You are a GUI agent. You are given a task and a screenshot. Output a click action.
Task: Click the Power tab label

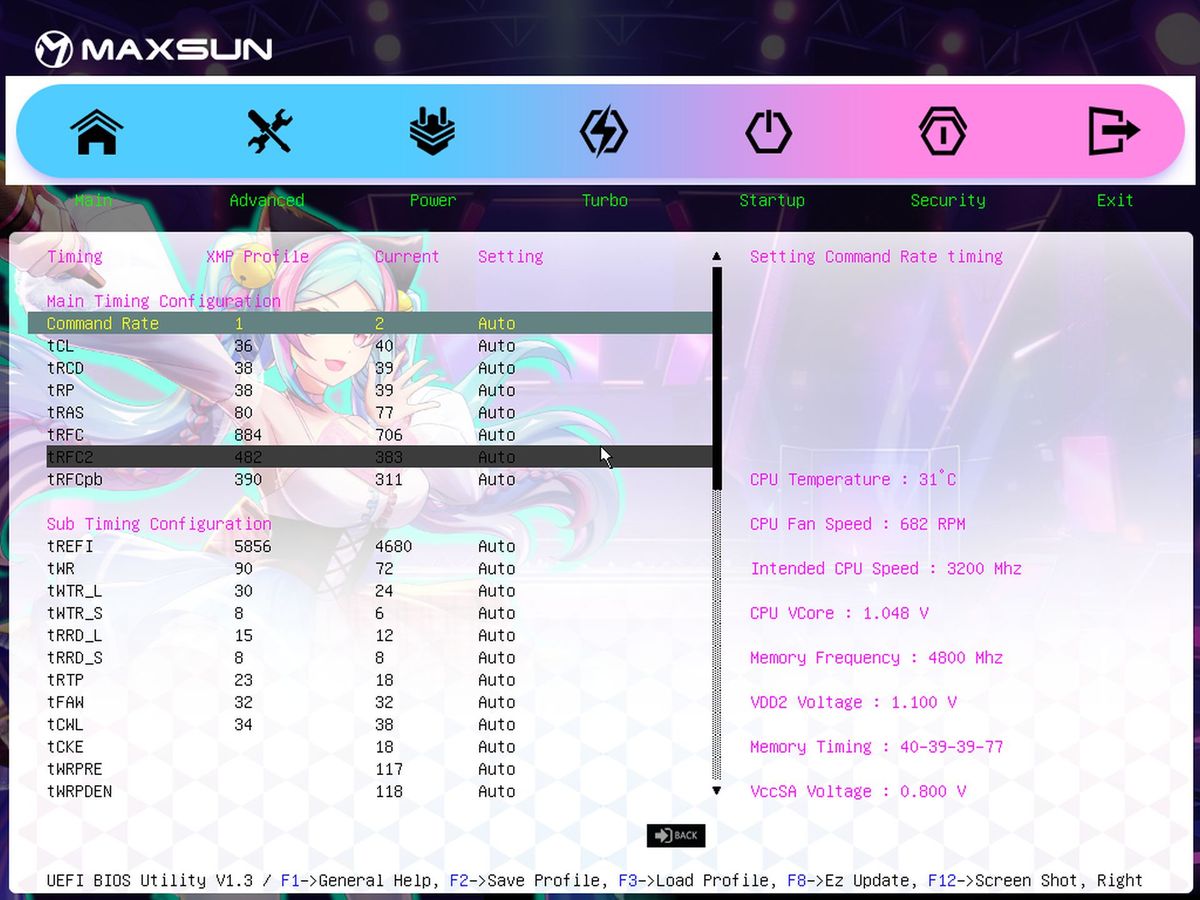tap(433, 200)
